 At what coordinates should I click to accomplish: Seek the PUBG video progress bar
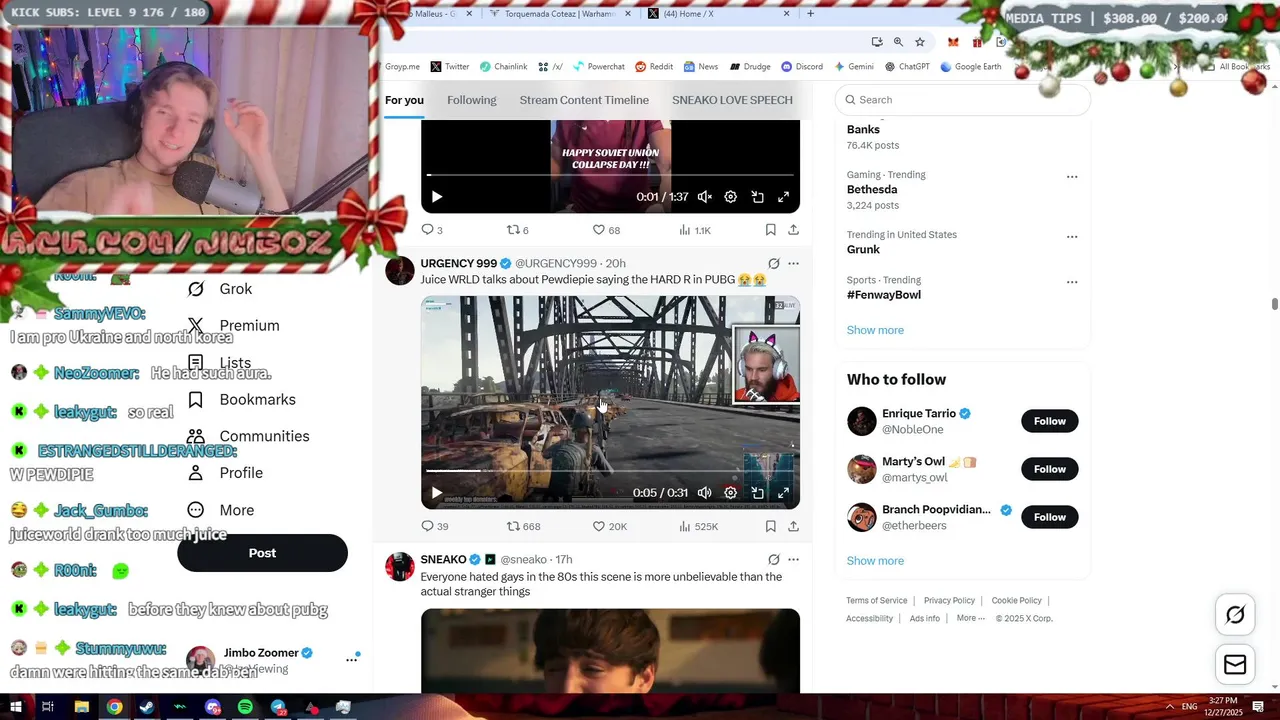tap(610, 471)
